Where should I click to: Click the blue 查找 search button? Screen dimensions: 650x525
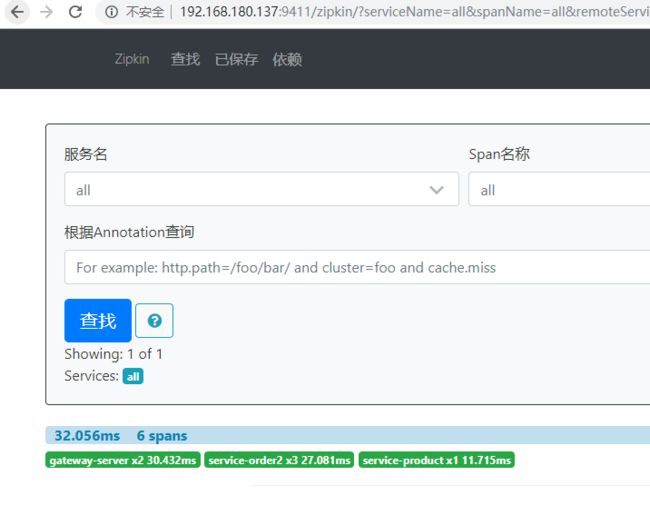(98, 321)
